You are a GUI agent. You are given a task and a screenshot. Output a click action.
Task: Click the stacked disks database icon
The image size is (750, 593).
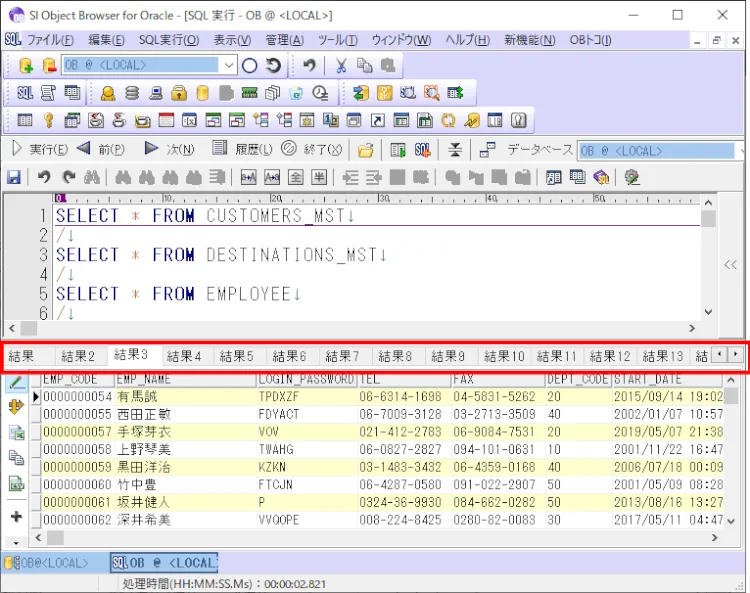132,93
